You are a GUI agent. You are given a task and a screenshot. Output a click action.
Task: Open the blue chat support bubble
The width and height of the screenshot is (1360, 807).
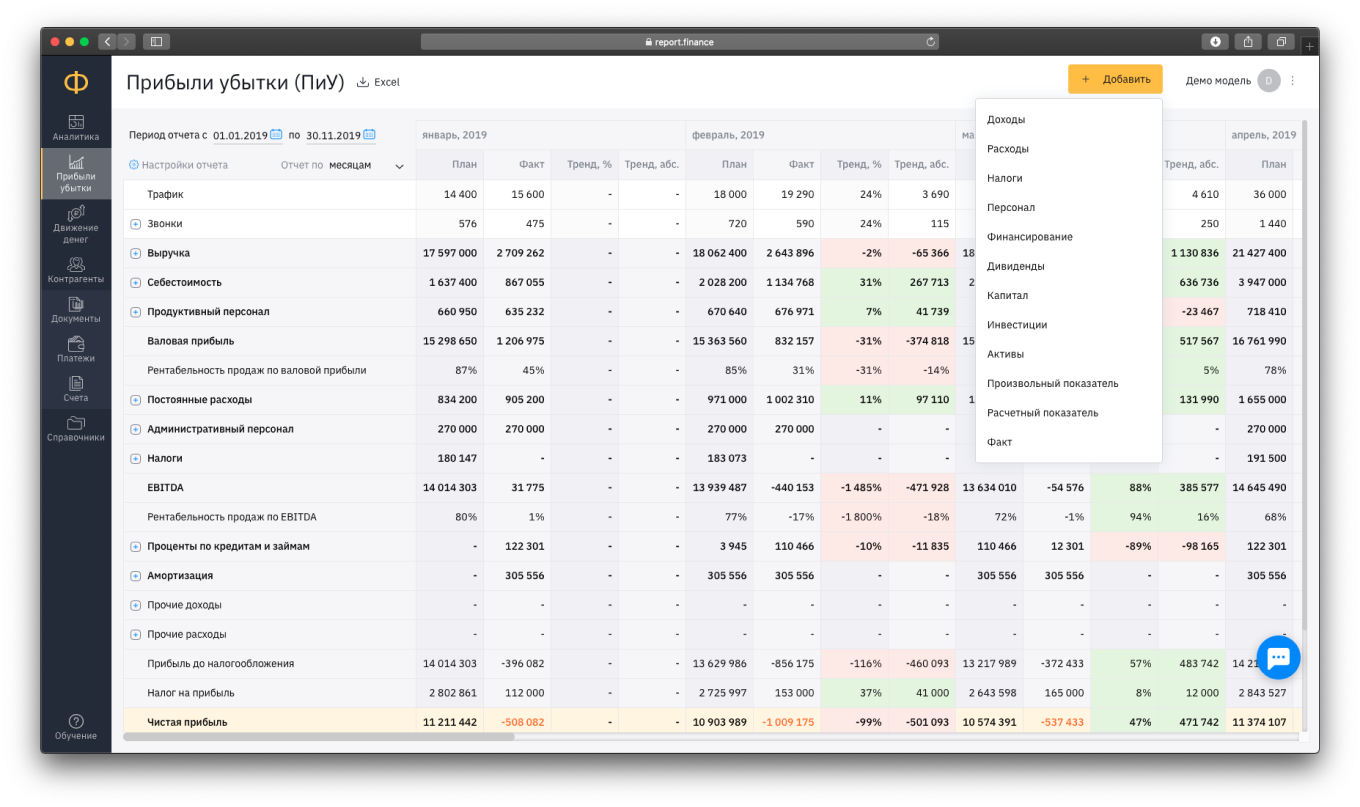coord(1278,657)
